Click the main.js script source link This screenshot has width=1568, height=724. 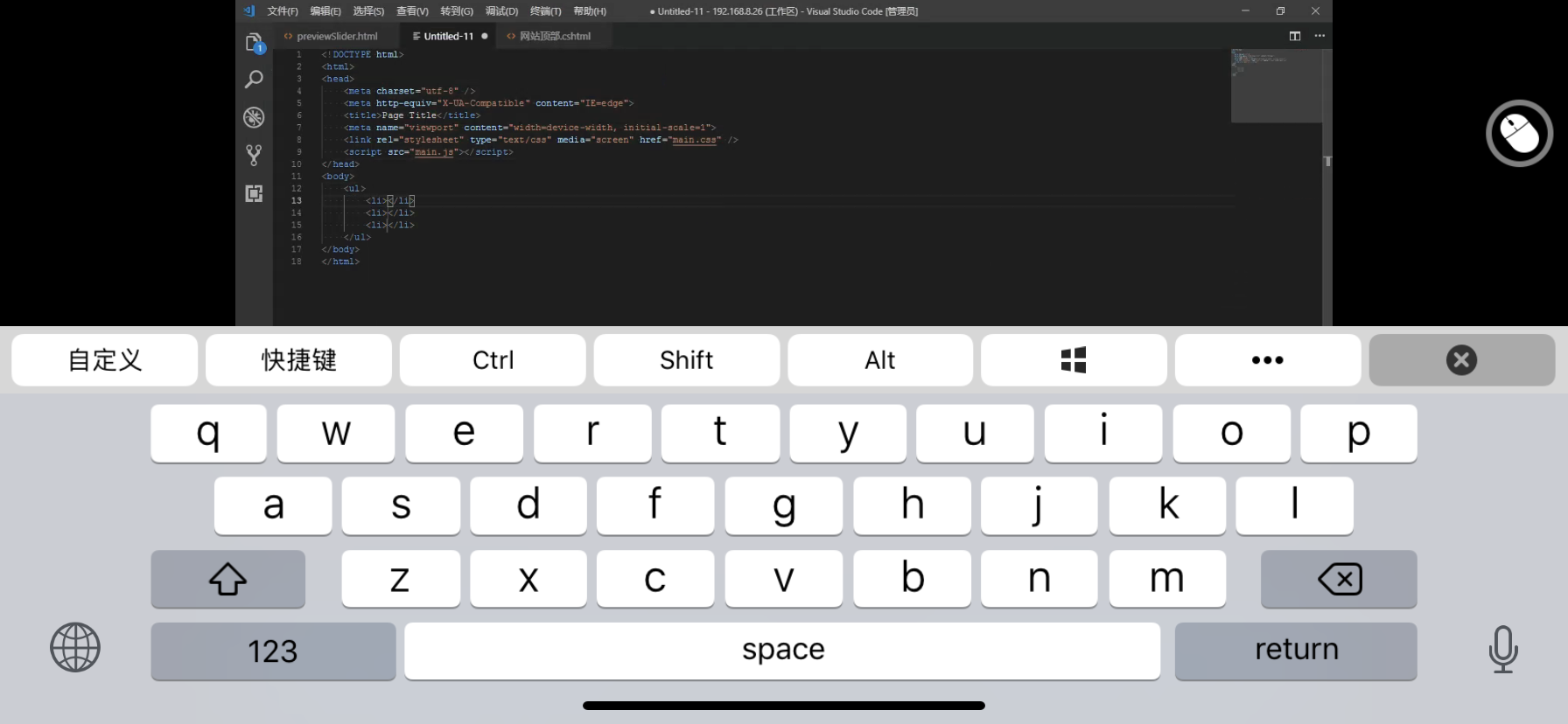pos(434,152)
